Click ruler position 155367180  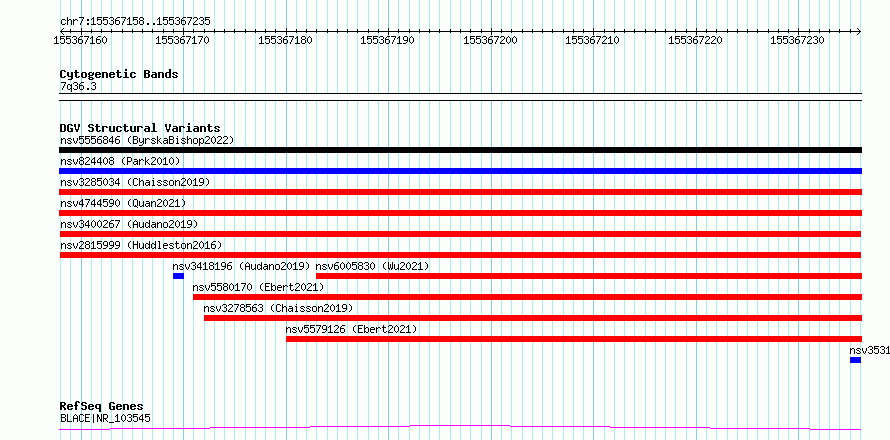click(285, 40)
